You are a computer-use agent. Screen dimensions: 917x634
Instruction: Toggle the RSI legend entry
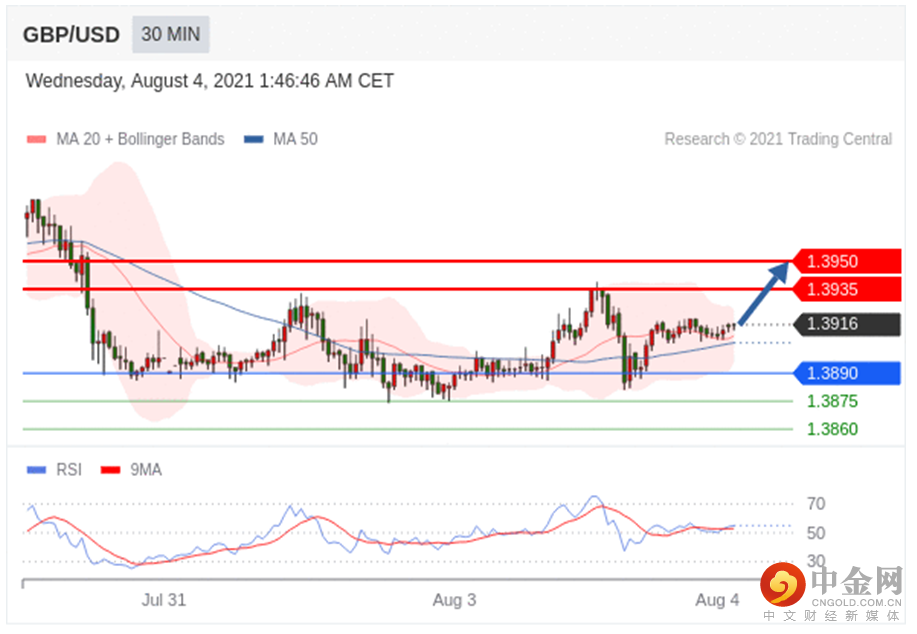tap(55, 470)
